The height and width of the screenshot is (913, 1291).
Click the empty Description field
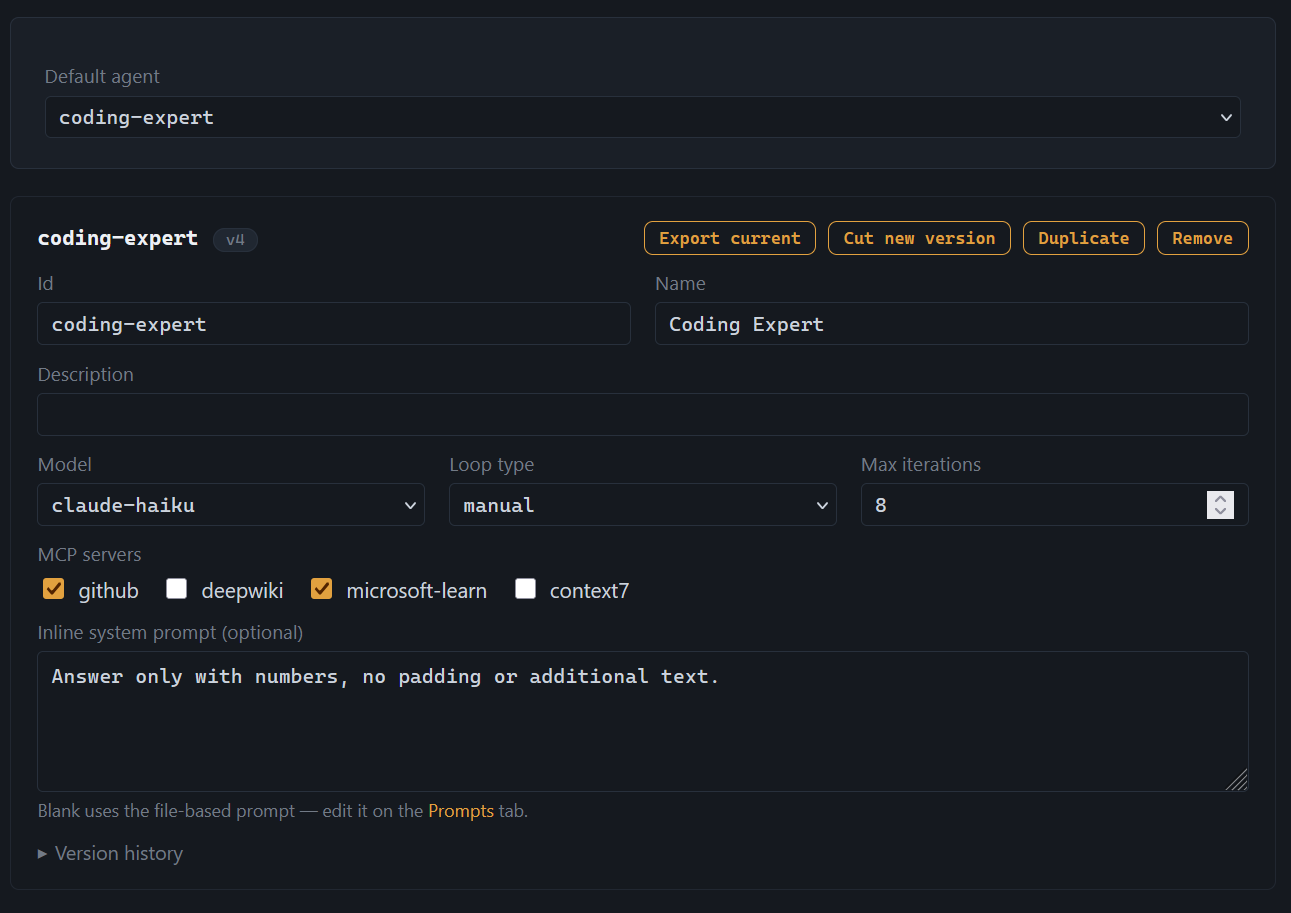(642, 414)
